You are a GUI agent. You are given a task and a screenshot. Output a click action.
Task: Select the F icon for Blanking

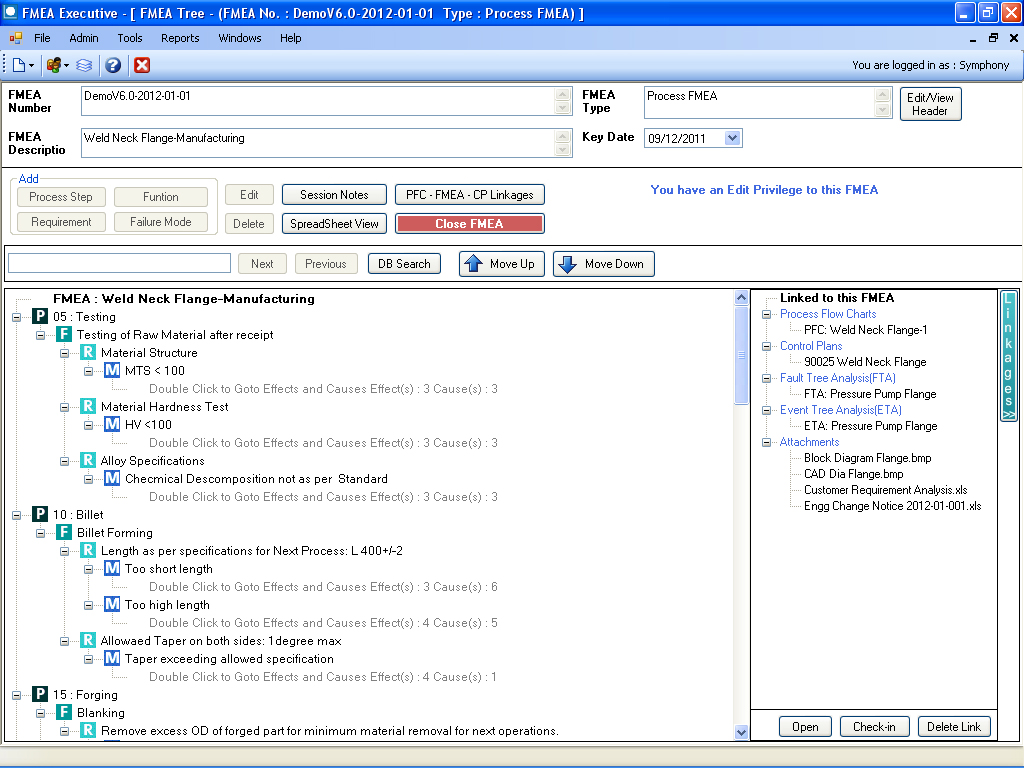pos(64,712)
